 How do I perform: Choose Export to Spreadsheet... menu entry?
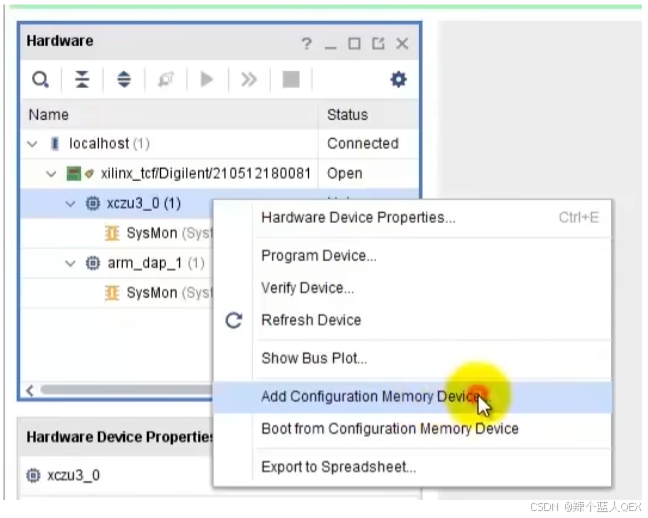coord(412,467)
